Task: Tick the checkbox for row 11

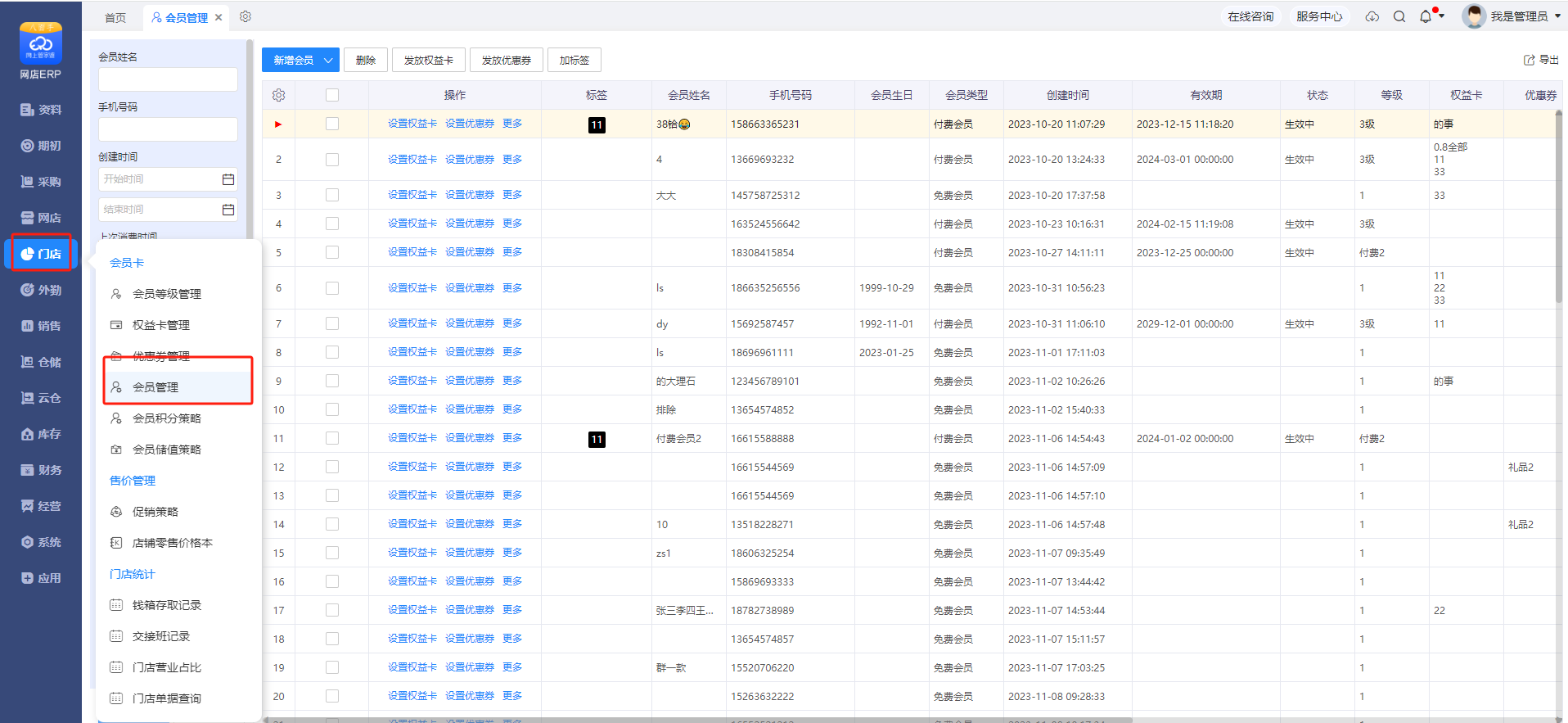Action: (x=332, y=439)
